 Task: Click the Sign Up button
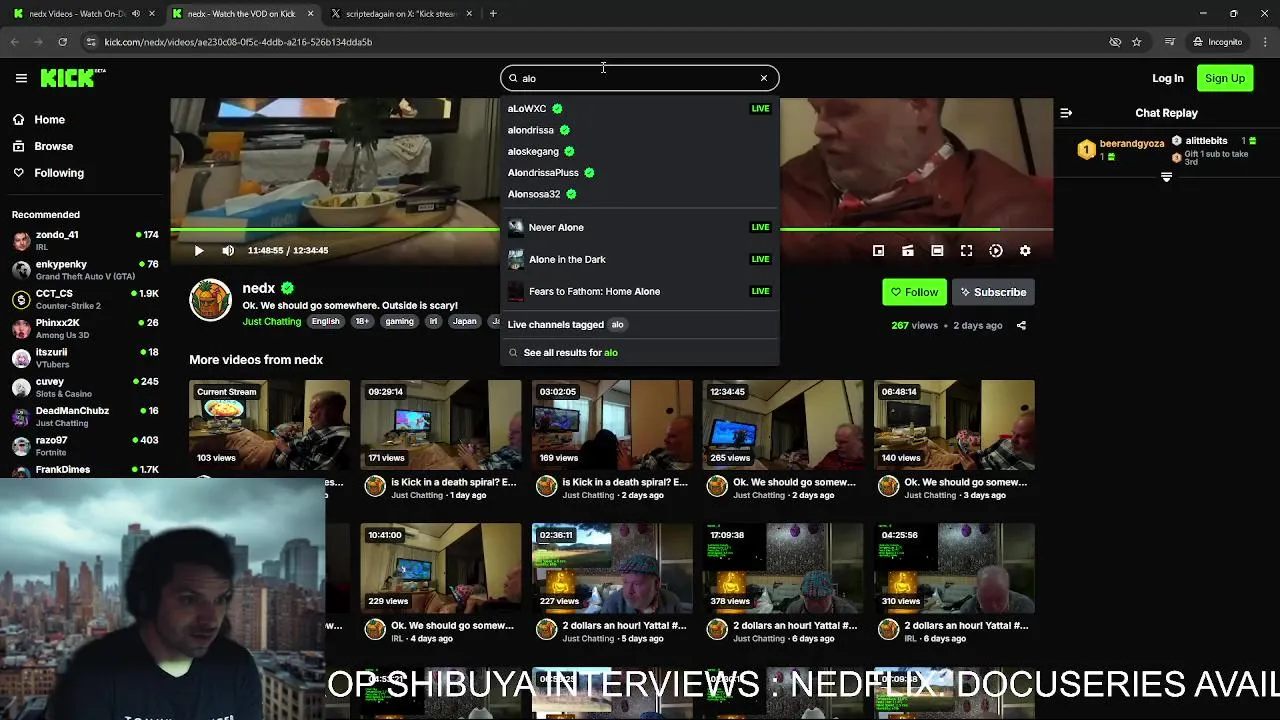(1225, 78)
